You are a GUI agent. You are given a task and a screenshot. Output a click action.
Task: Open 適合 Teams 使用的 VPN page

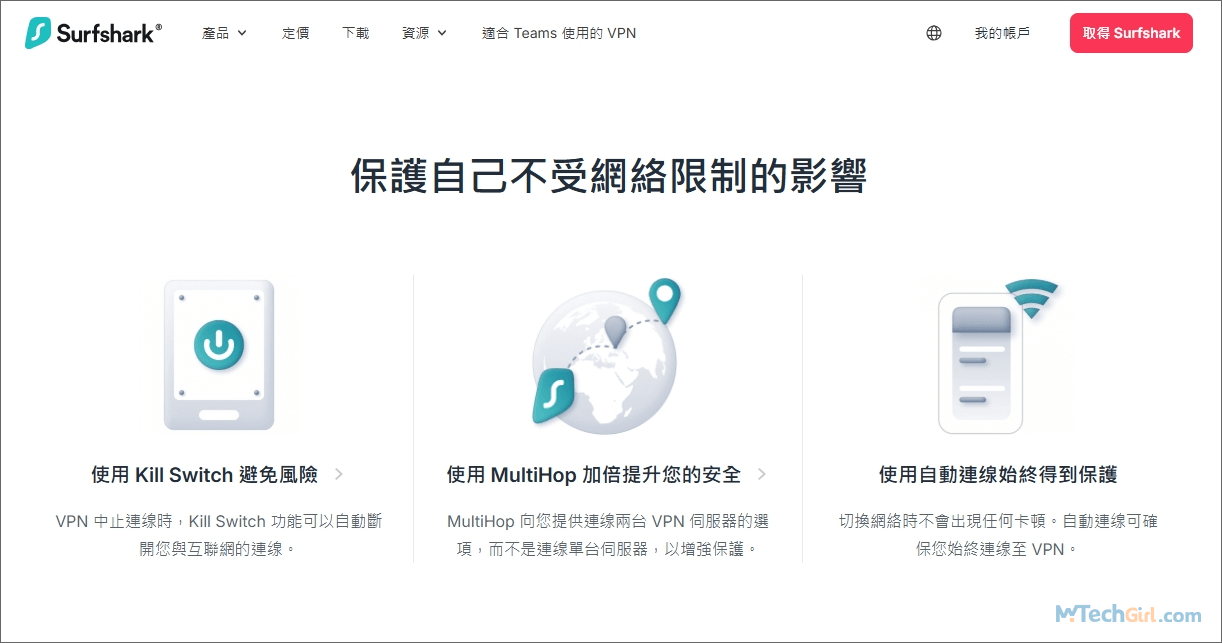coord(558,33)
